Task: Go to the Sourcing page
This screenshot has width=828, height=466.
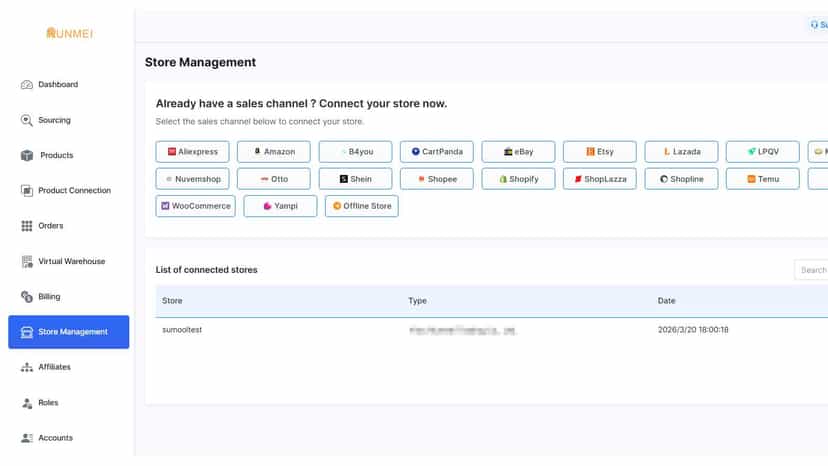Action: (x=54, y=120)
